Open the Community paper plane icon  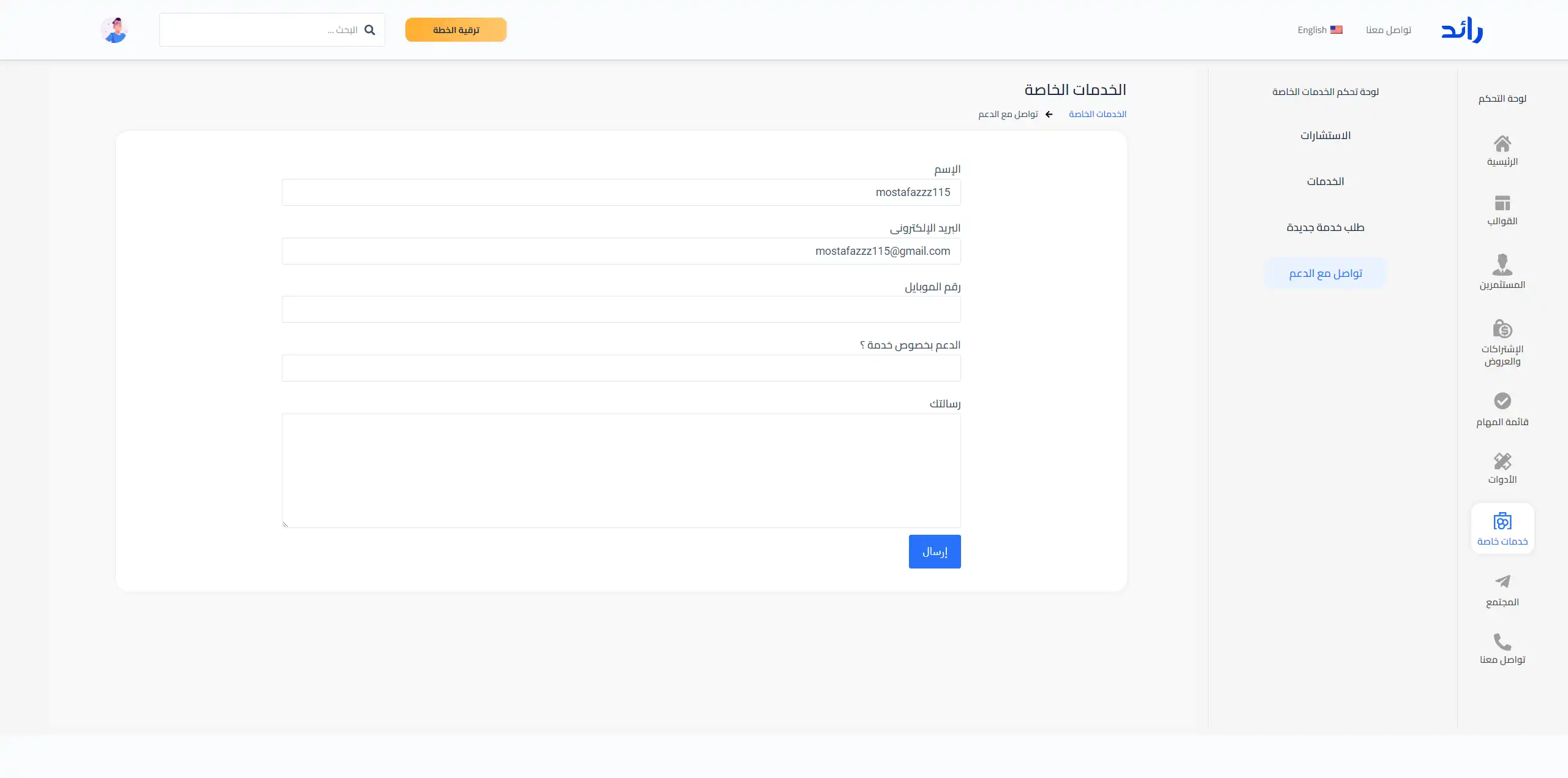coord(1502,581)
